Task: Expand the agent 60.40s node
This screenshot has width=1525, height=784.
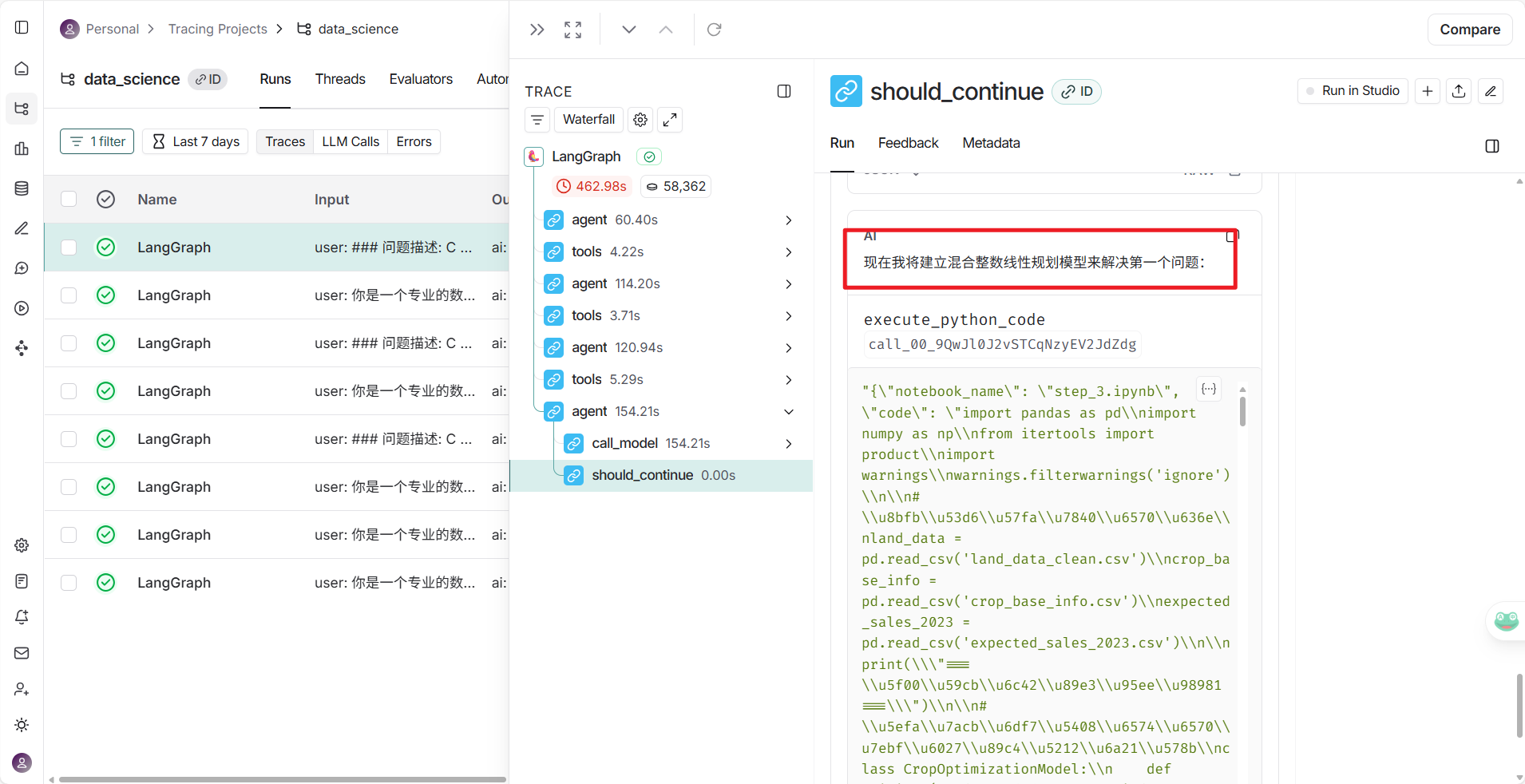Action: (789, 220)
